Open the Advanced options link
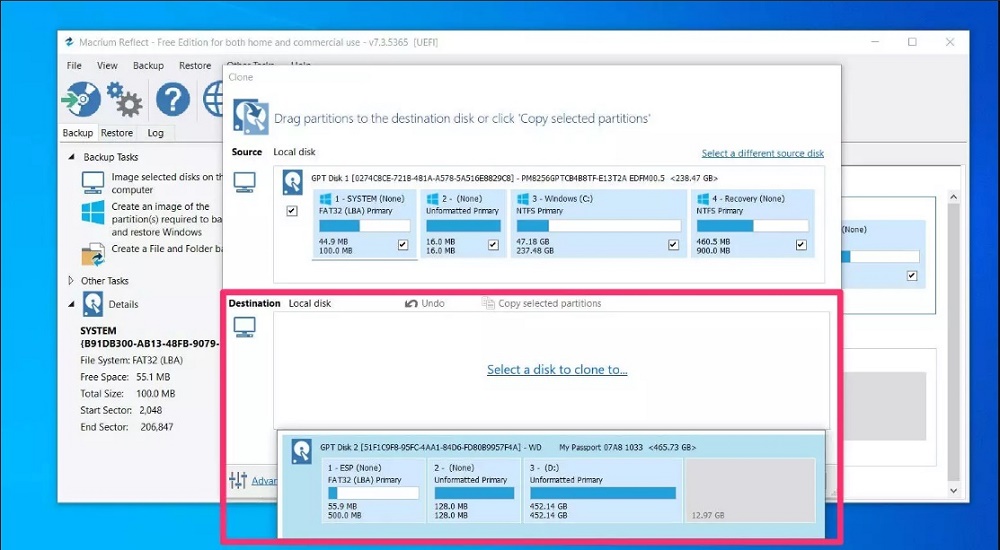 264,480
